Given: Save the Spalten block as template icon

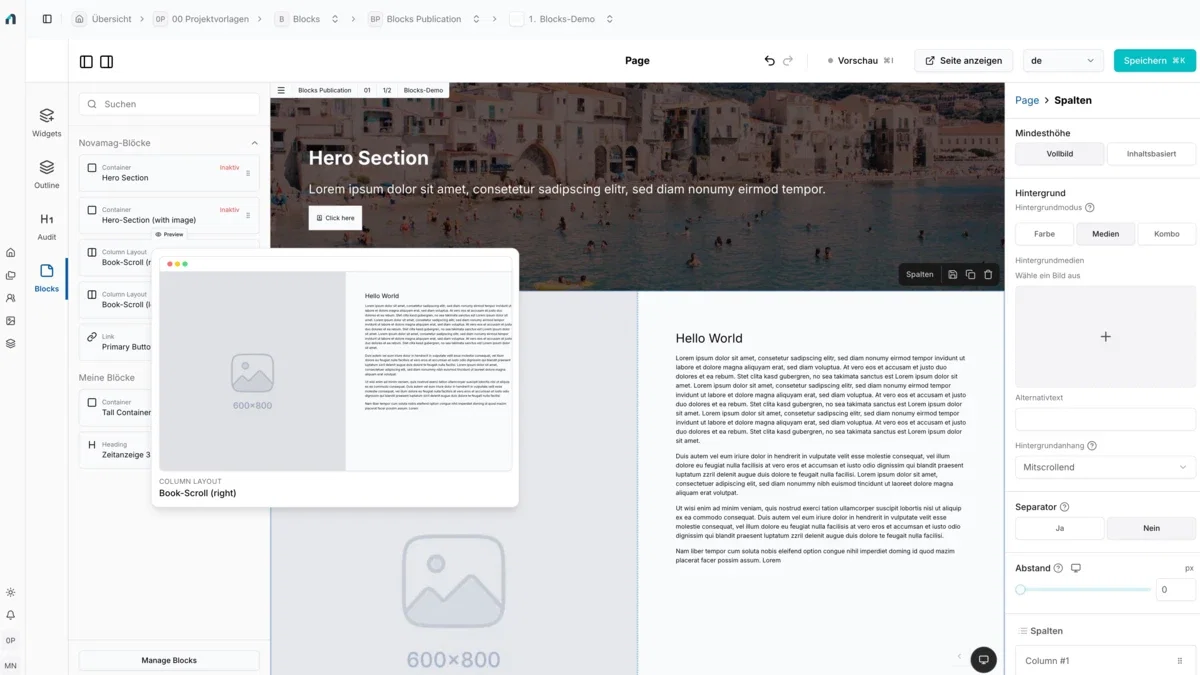Looking at the screenshot, I should pos(952,274).
